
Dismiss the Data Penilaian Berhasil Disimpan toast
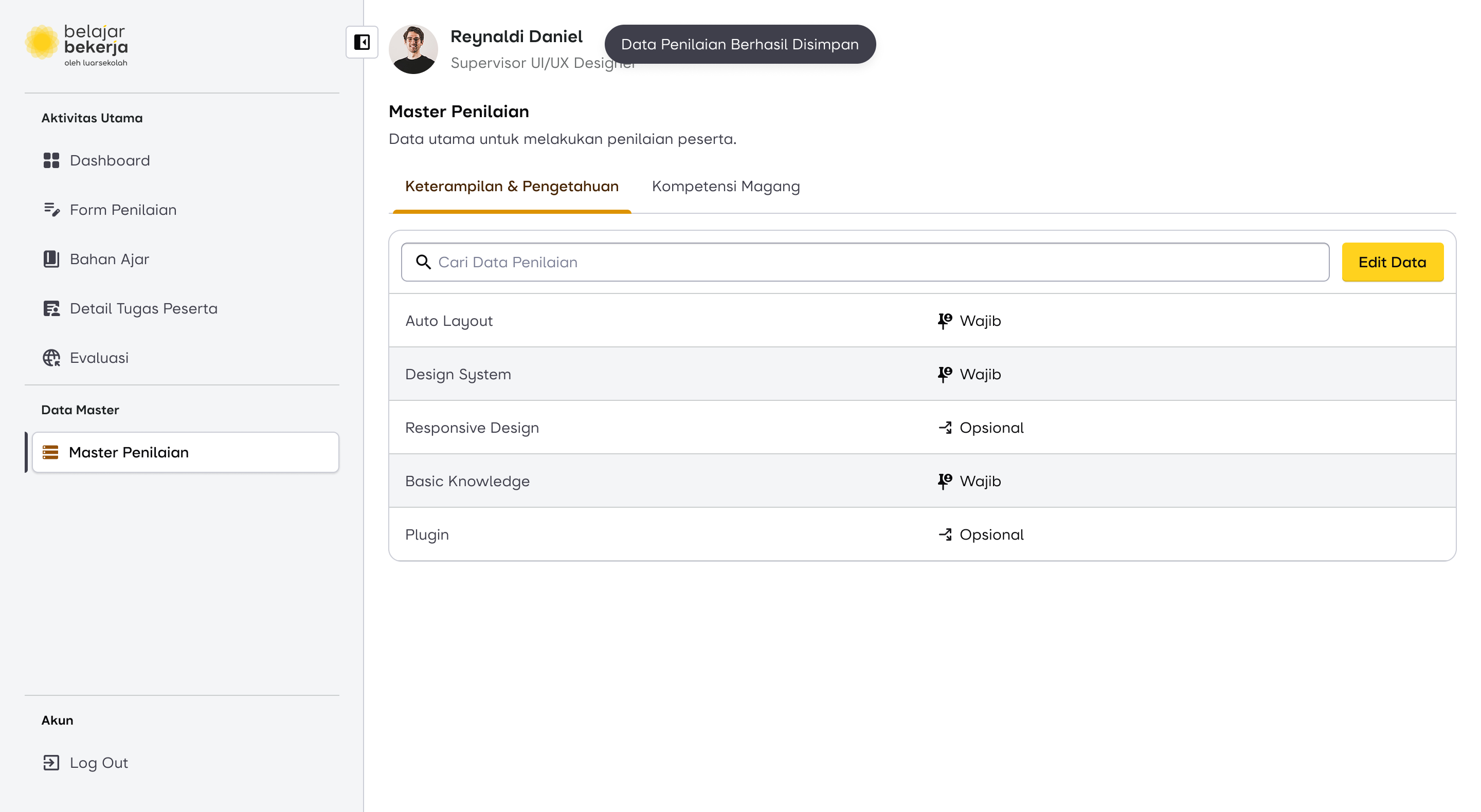pos(740,44)
